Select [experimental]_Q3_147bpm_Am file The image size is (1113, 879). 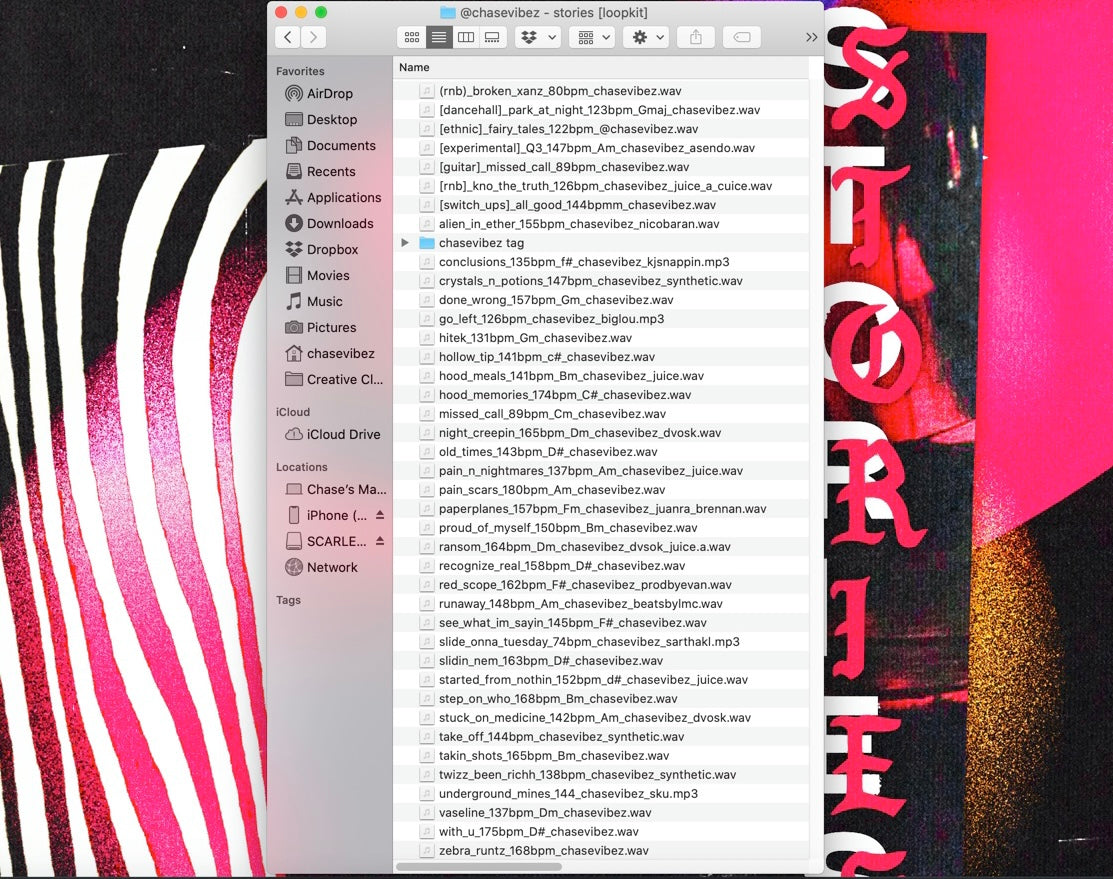coord(601,148)
